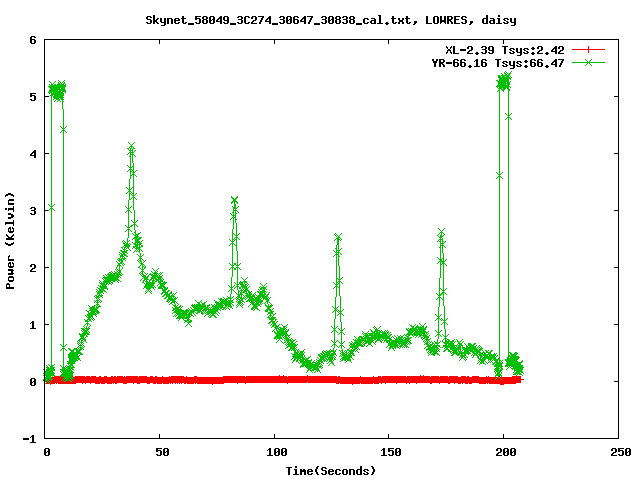This screenshot has width=640, height=480.
Task: Click the green peak near 128 seconds
Action: click(x=338, y=236)
